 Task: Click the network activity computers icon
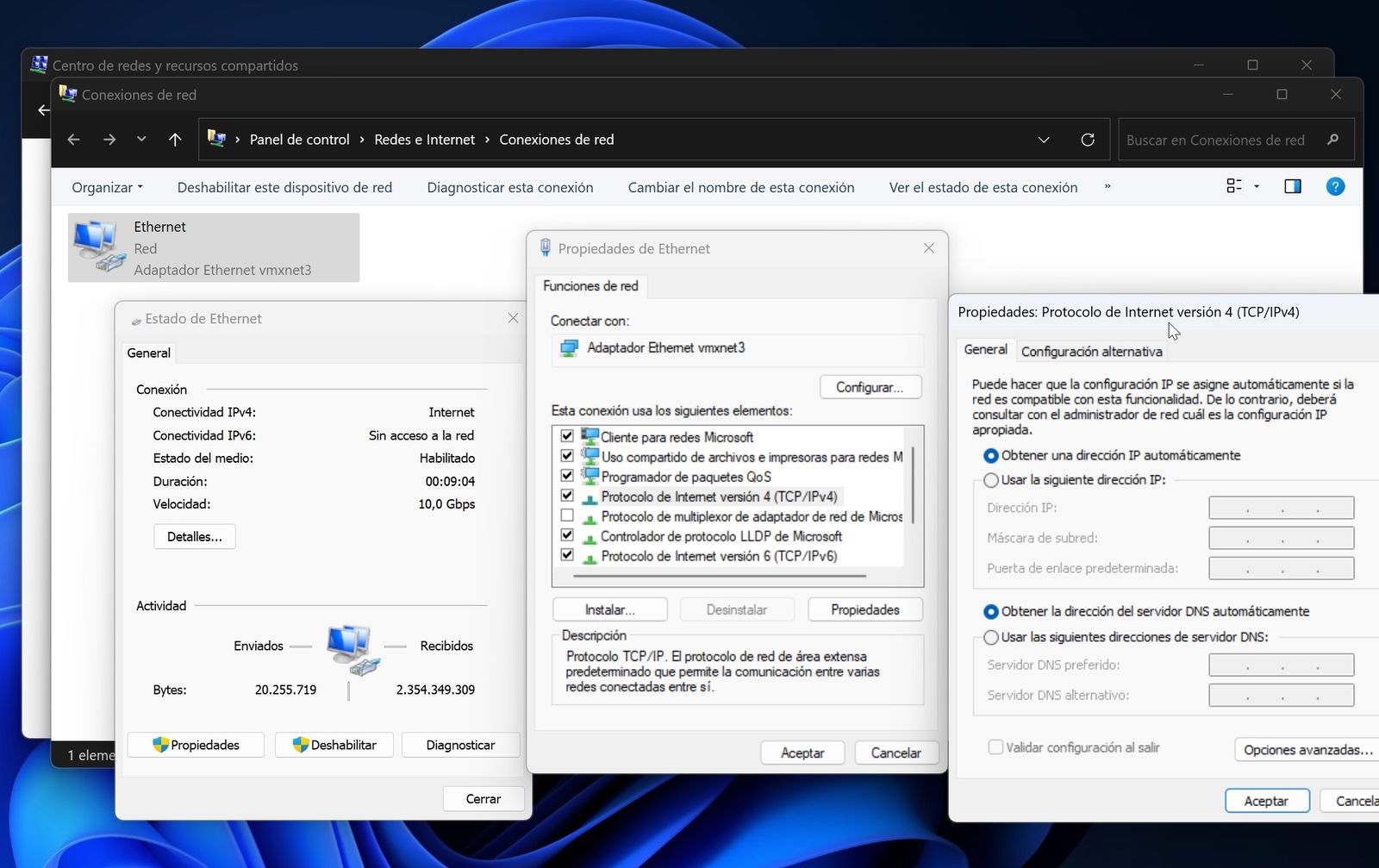pyautogui.click(x=353, y=649)
